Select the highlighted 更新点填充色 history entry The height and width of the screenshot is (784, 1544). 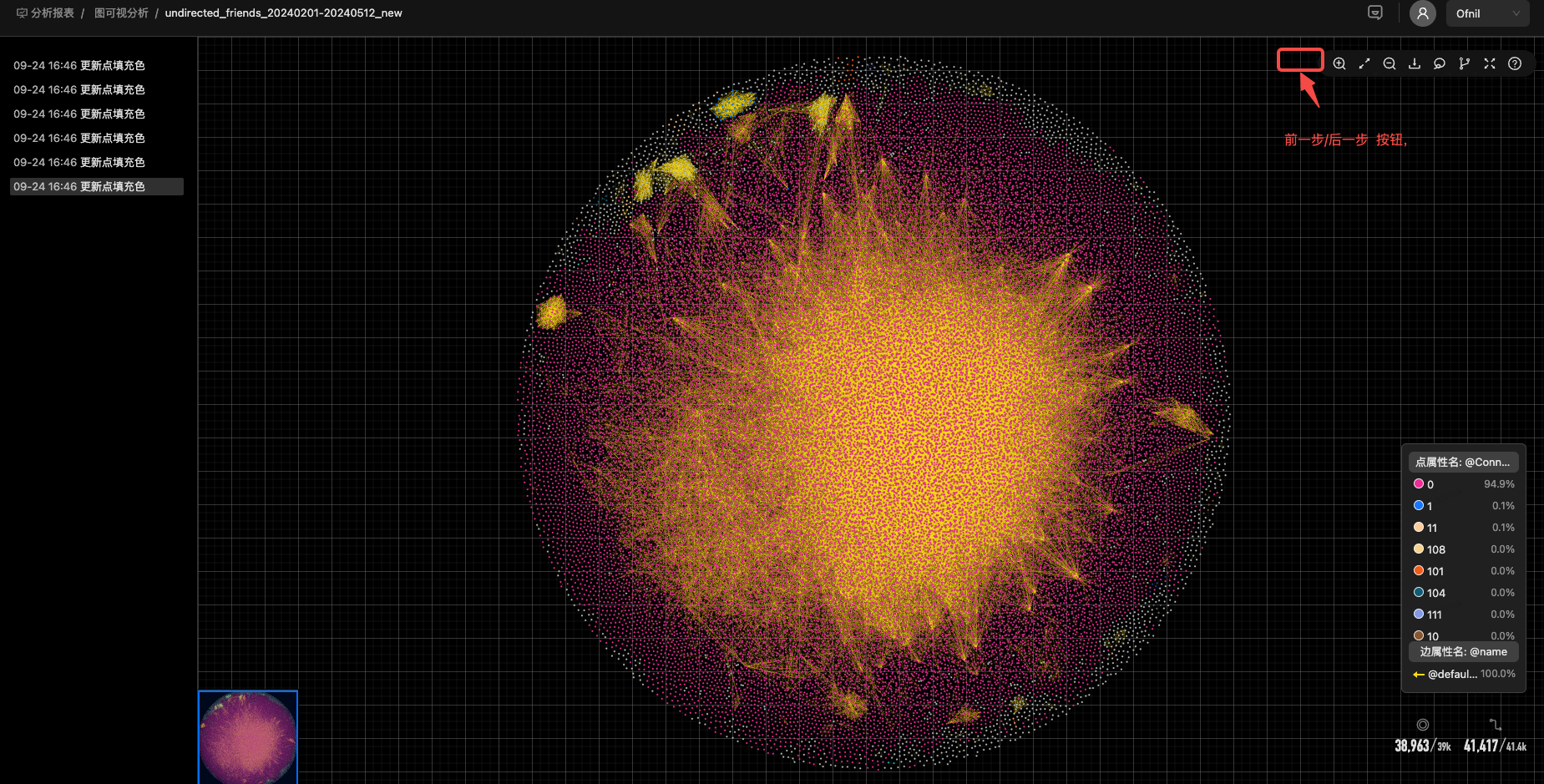pos(97,186)
